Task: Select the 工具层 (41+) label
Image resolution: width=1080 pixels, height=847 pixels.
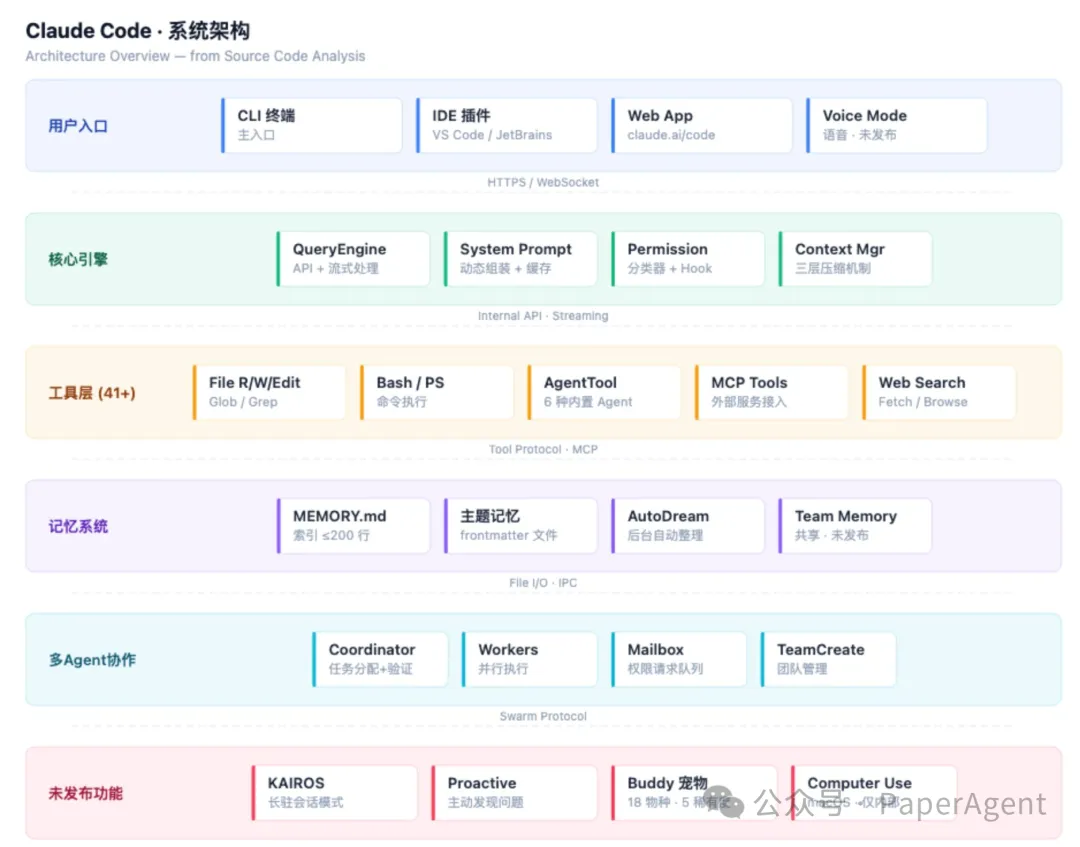Action: [92, 393]
